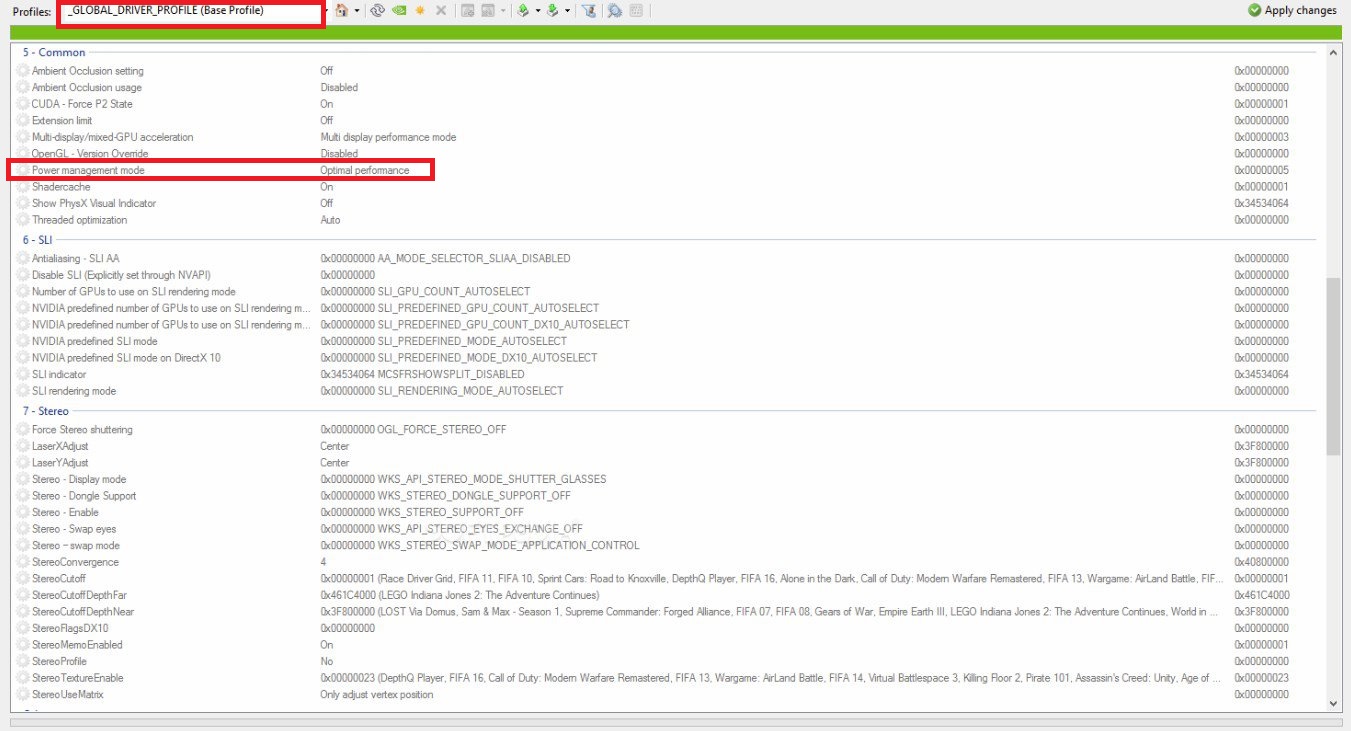
Task: Click the gear icon beside Ambient Occlusion setting
Action: [24, 71]
